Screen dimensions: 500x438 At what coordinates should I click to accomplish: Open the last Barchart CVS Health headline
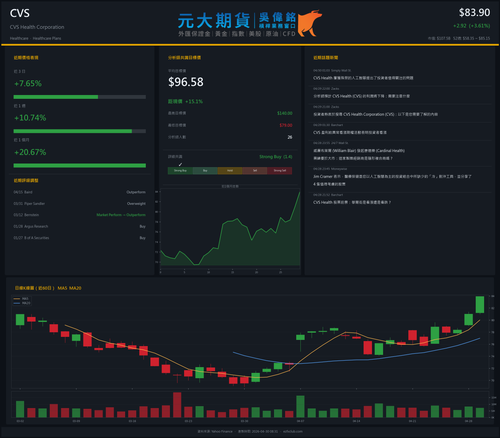pos(352,202)
